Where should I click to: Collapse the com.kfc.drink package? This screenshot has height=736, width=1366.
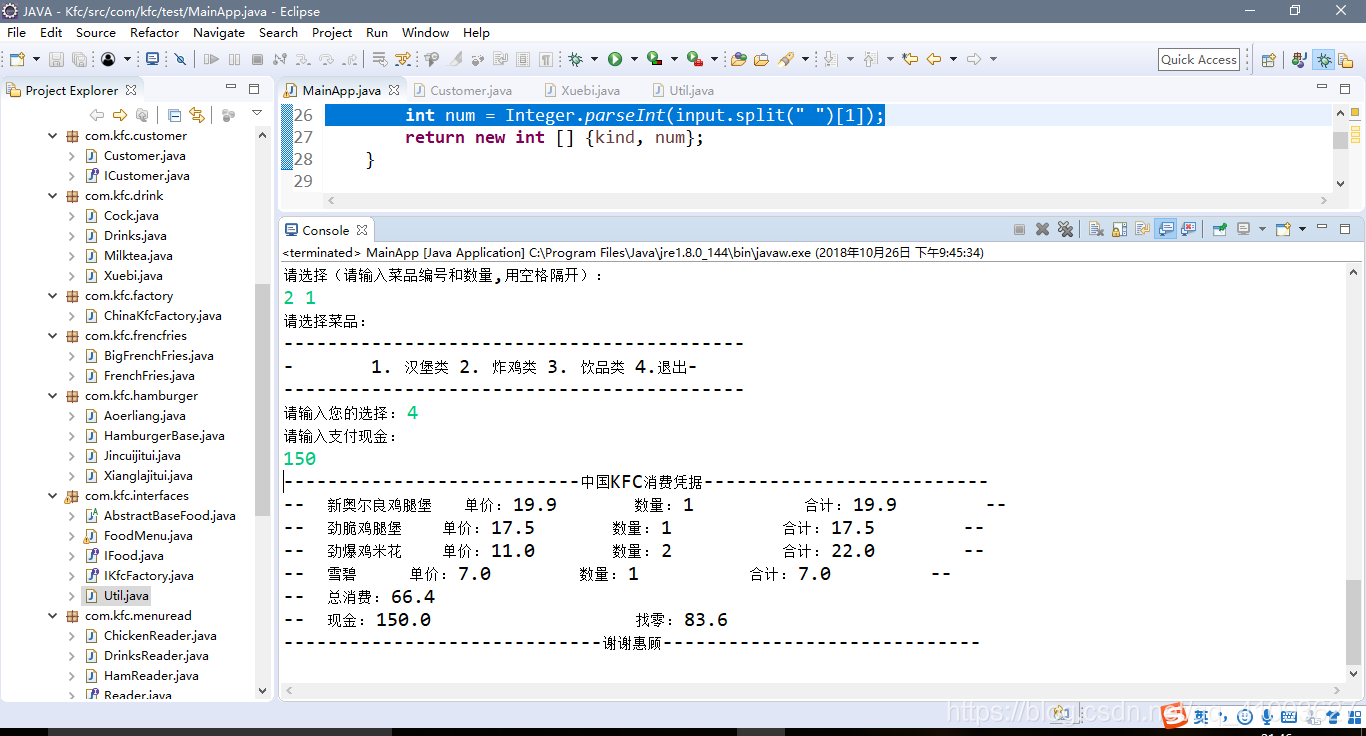(x=53, y=195)
